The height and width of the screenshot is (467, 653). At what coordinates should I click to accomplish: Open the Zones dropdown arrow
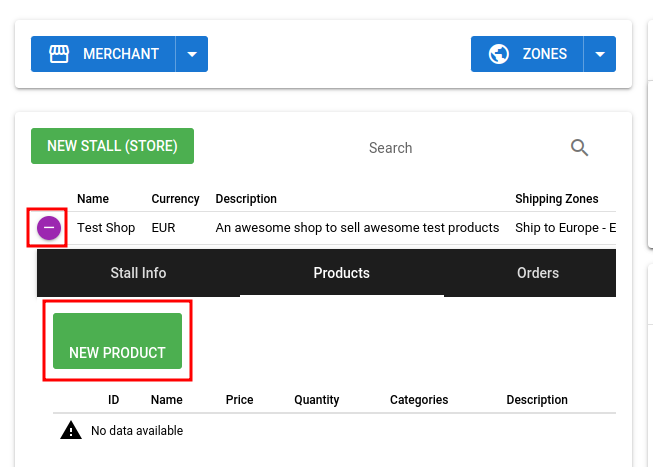pos(600,54)
